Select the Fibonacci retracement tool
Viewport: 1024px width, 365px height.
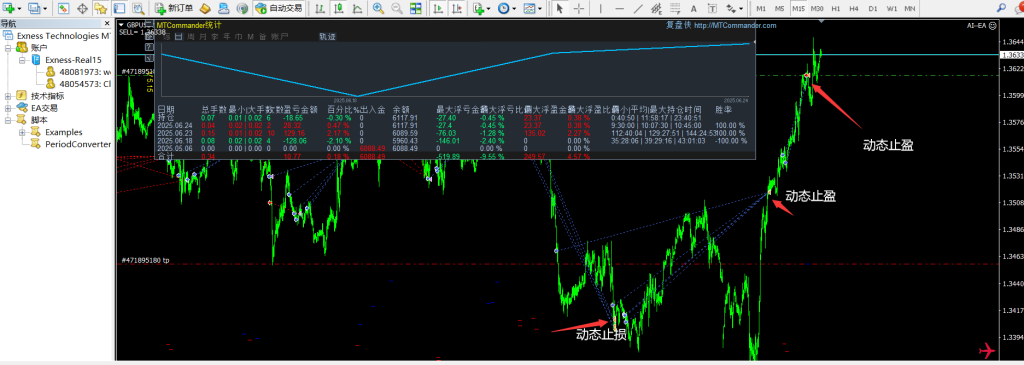[675, 8]
